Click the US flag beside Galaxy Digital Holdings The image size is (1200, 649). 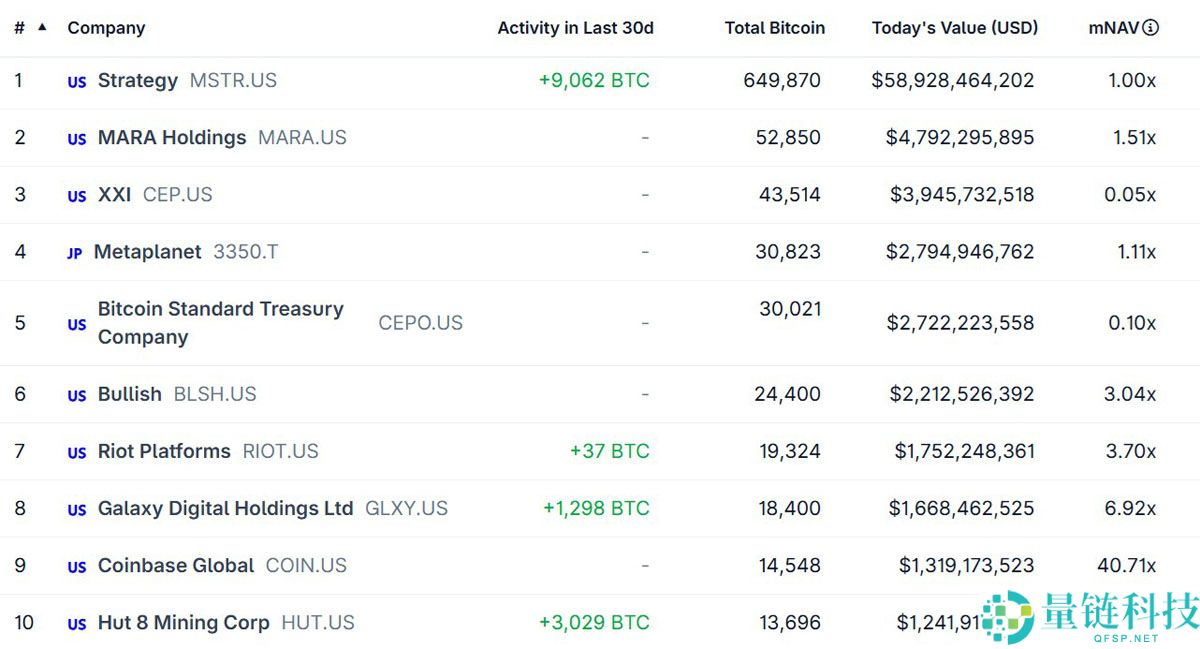[x=76, y=510]
